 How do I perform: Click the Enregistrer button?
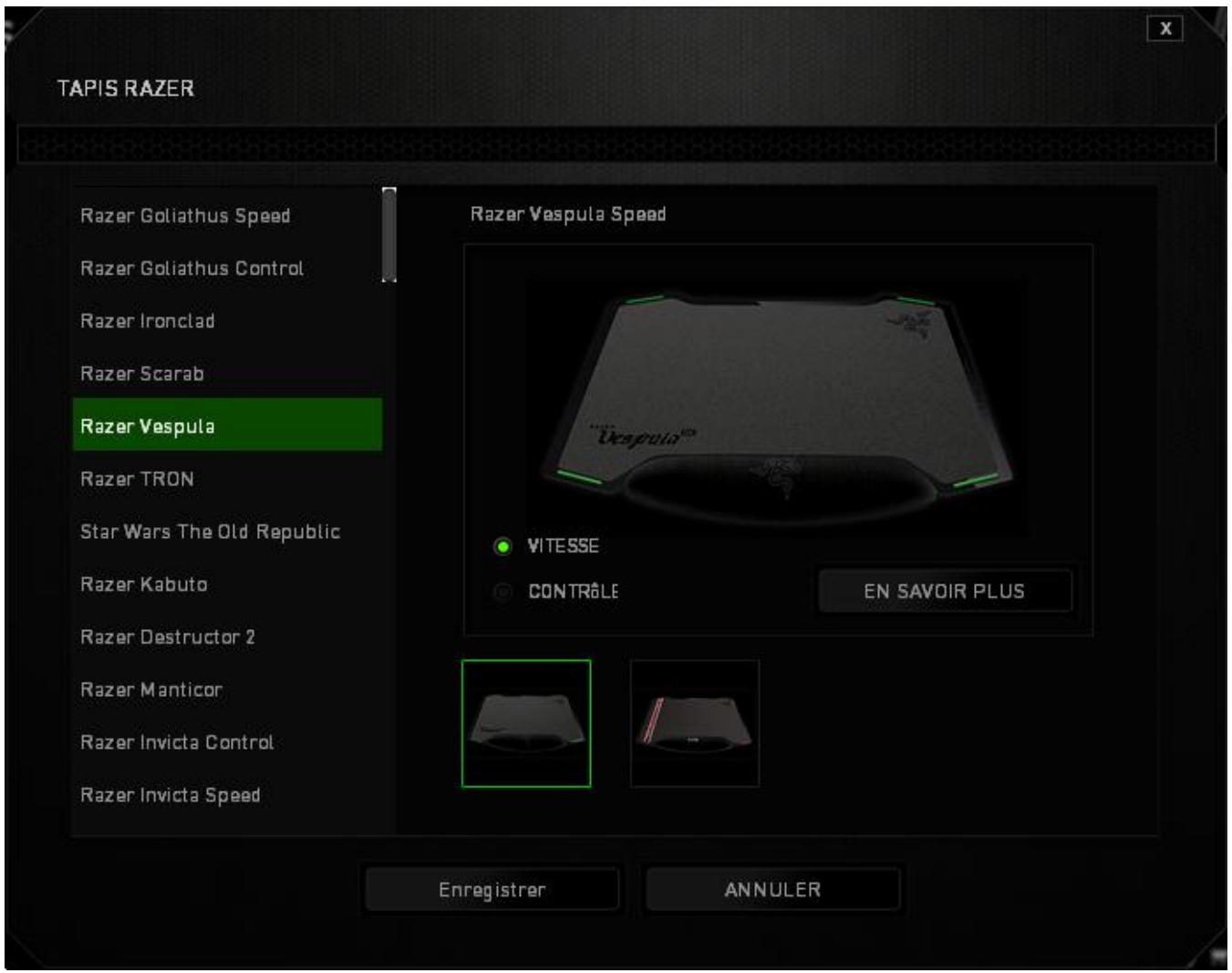tap(492, 889)
